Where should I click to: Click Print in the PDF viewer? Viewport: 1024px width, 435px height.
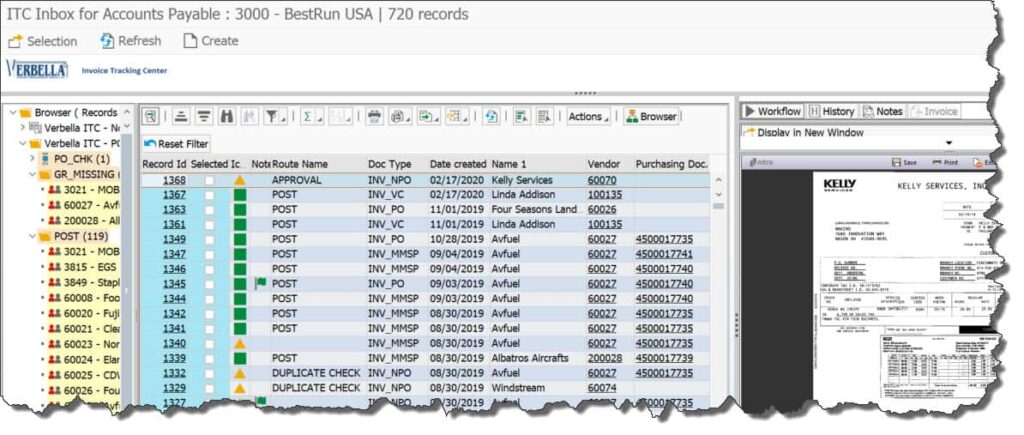pos(946,162)
